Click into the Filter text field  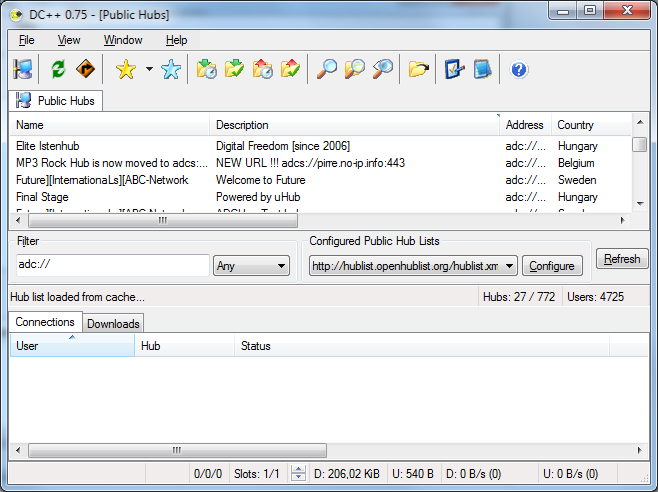point(111,265)
